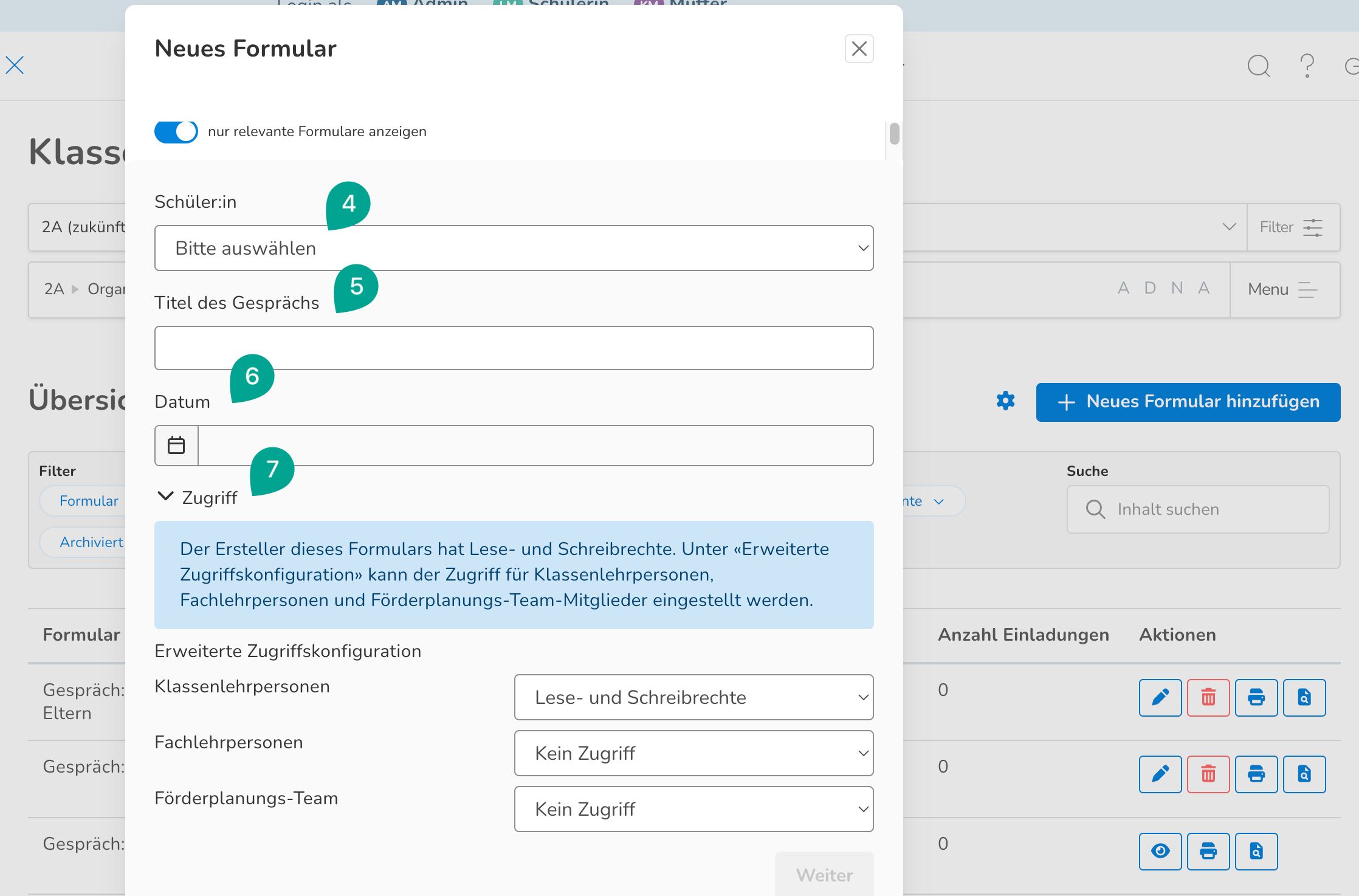Click Neues Formular hinzufügen button

pyautogui.click(x=1188, y=402)
